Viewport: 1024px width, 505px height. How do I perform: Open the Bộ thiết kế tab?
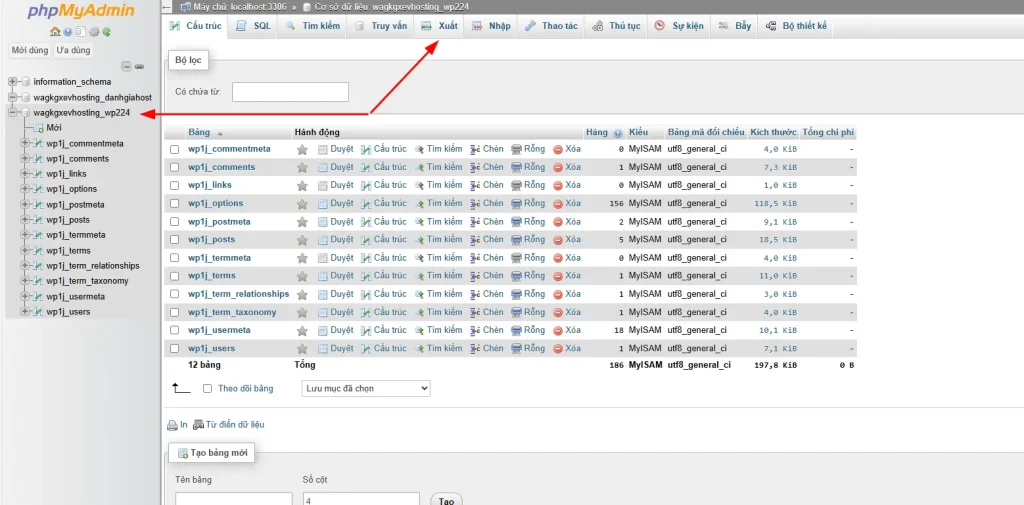click(x=796, y=26)
